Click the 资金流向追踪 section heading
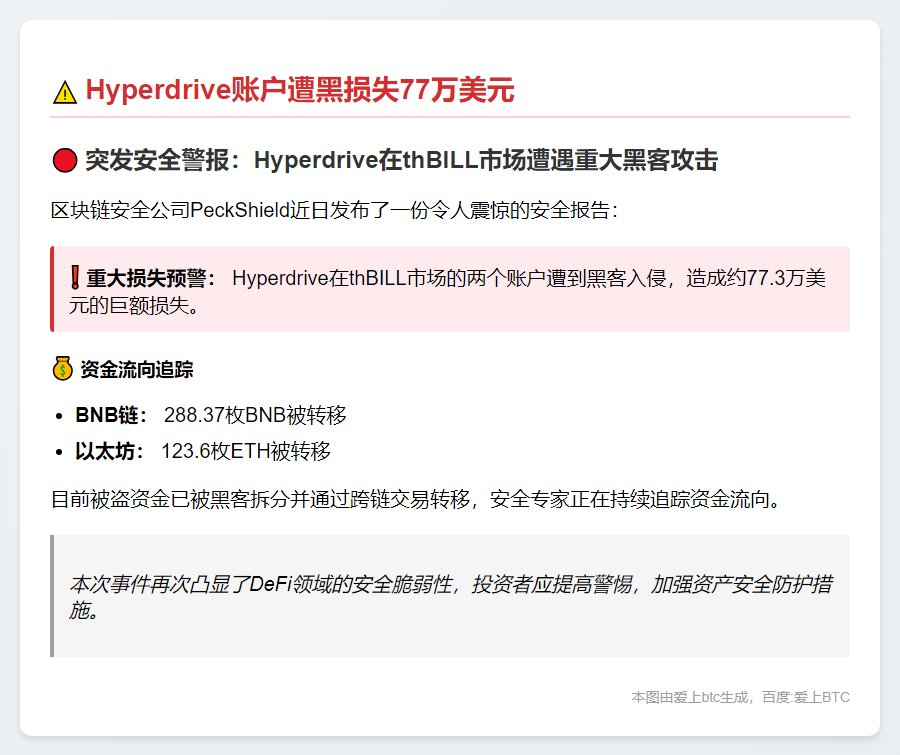The height and width of the screenshot is (755, 900). [x=136, y=370]
